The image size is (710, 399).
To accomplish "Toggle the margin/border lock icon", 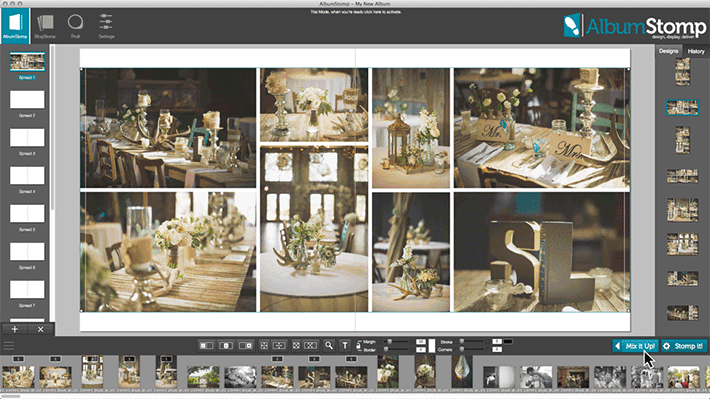I will point(359,346).
